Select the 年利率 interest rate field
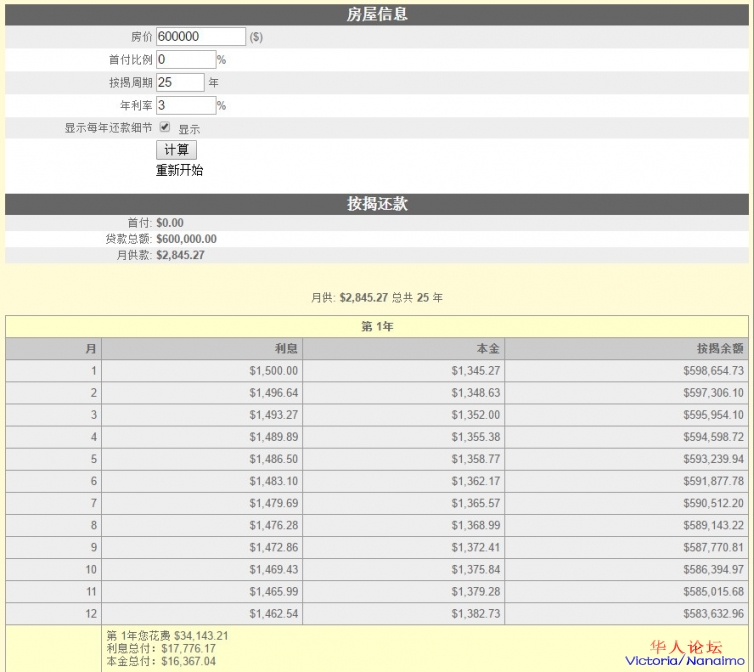The width and height of the screenshot is (754, 672). 185,106
